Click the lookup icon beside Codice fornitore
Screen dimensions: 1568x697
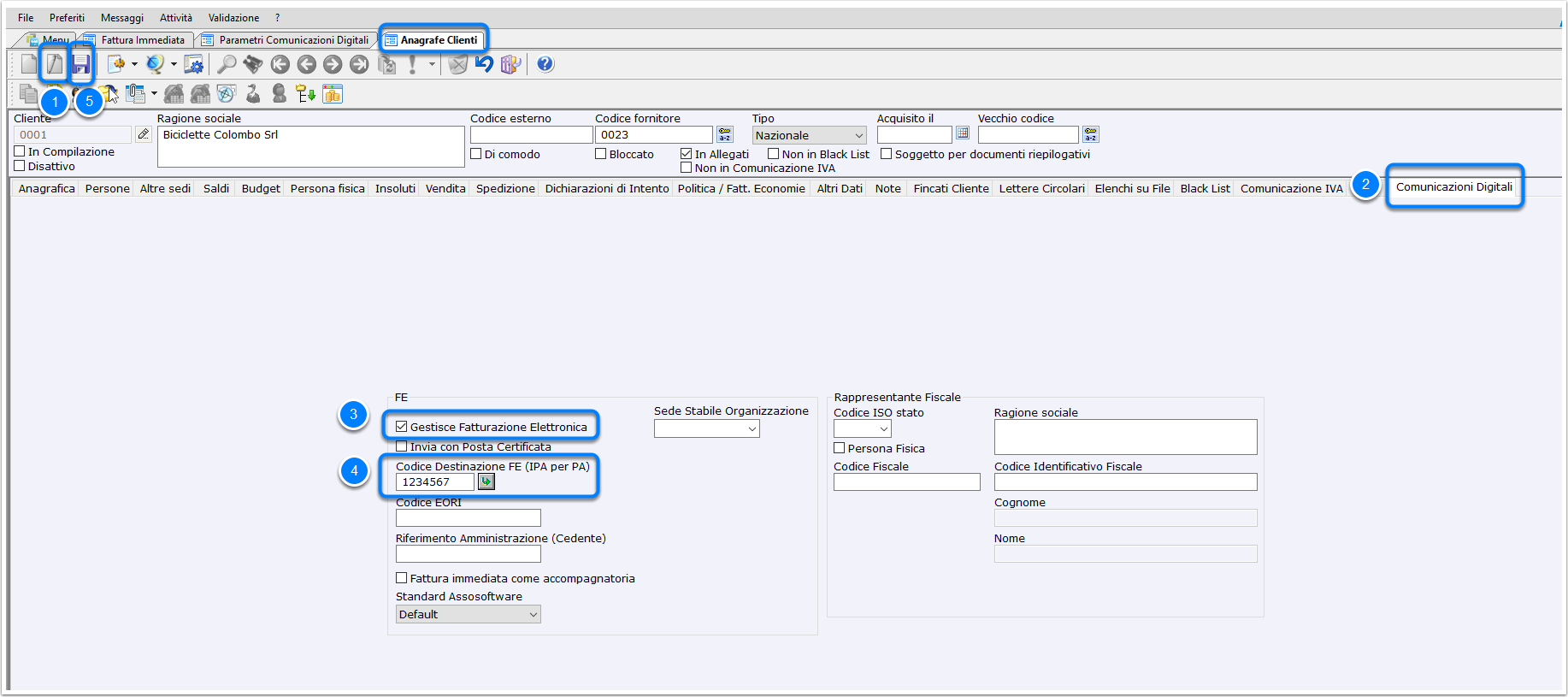[725, 134]
